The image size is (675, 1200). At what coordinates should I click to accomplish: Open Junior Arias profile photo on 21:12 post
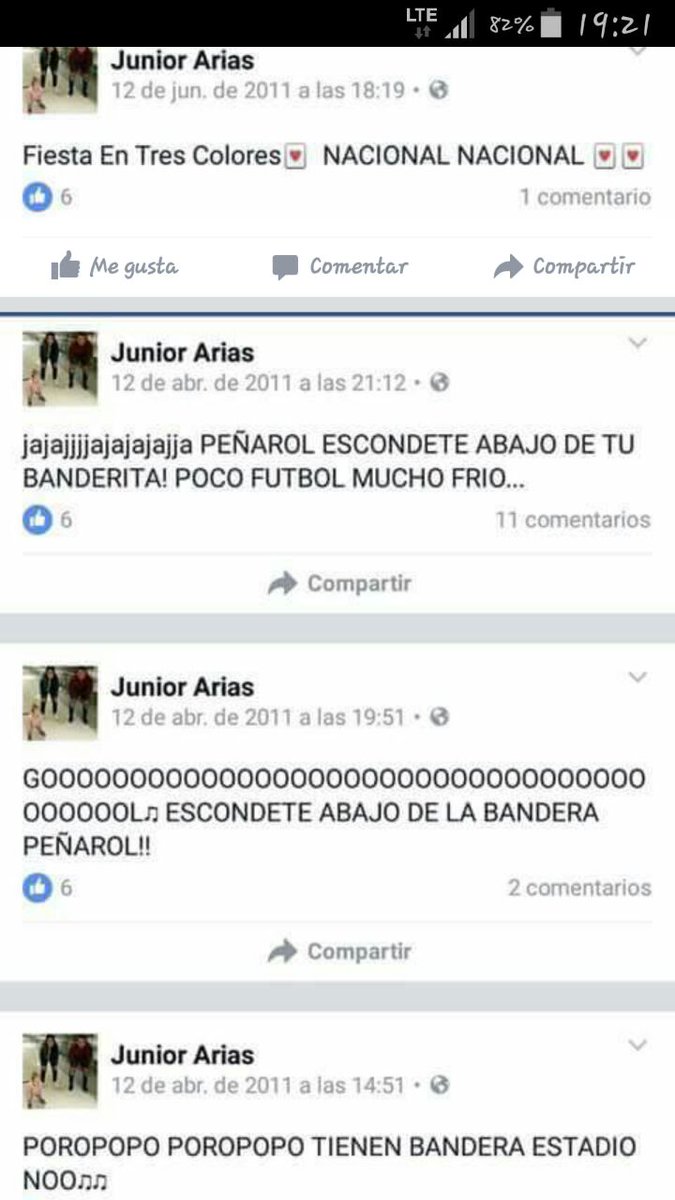coord(60,369)
